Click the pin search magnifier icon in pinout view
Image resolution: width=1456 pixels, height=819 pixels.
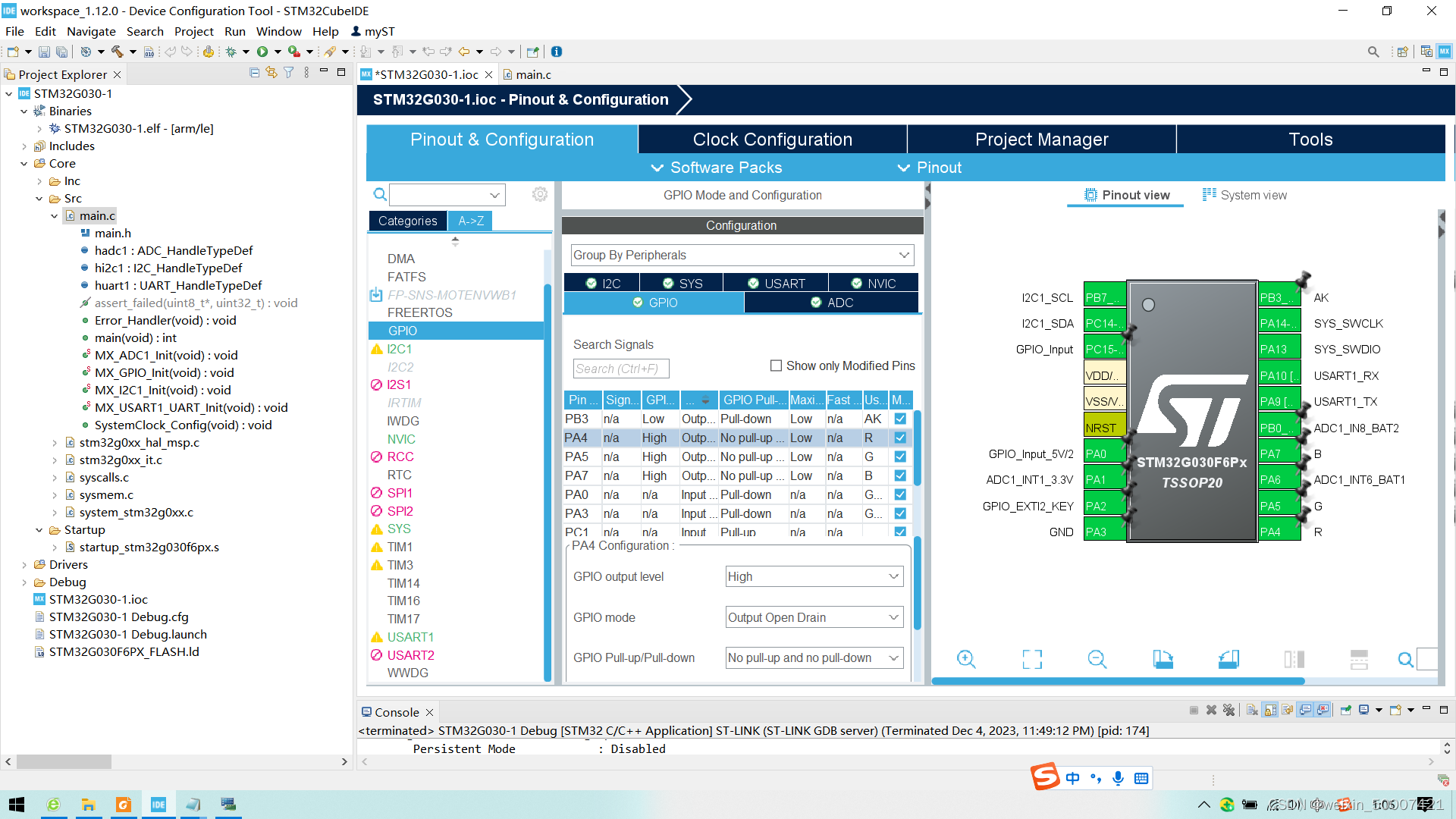tap(1405, 659)
